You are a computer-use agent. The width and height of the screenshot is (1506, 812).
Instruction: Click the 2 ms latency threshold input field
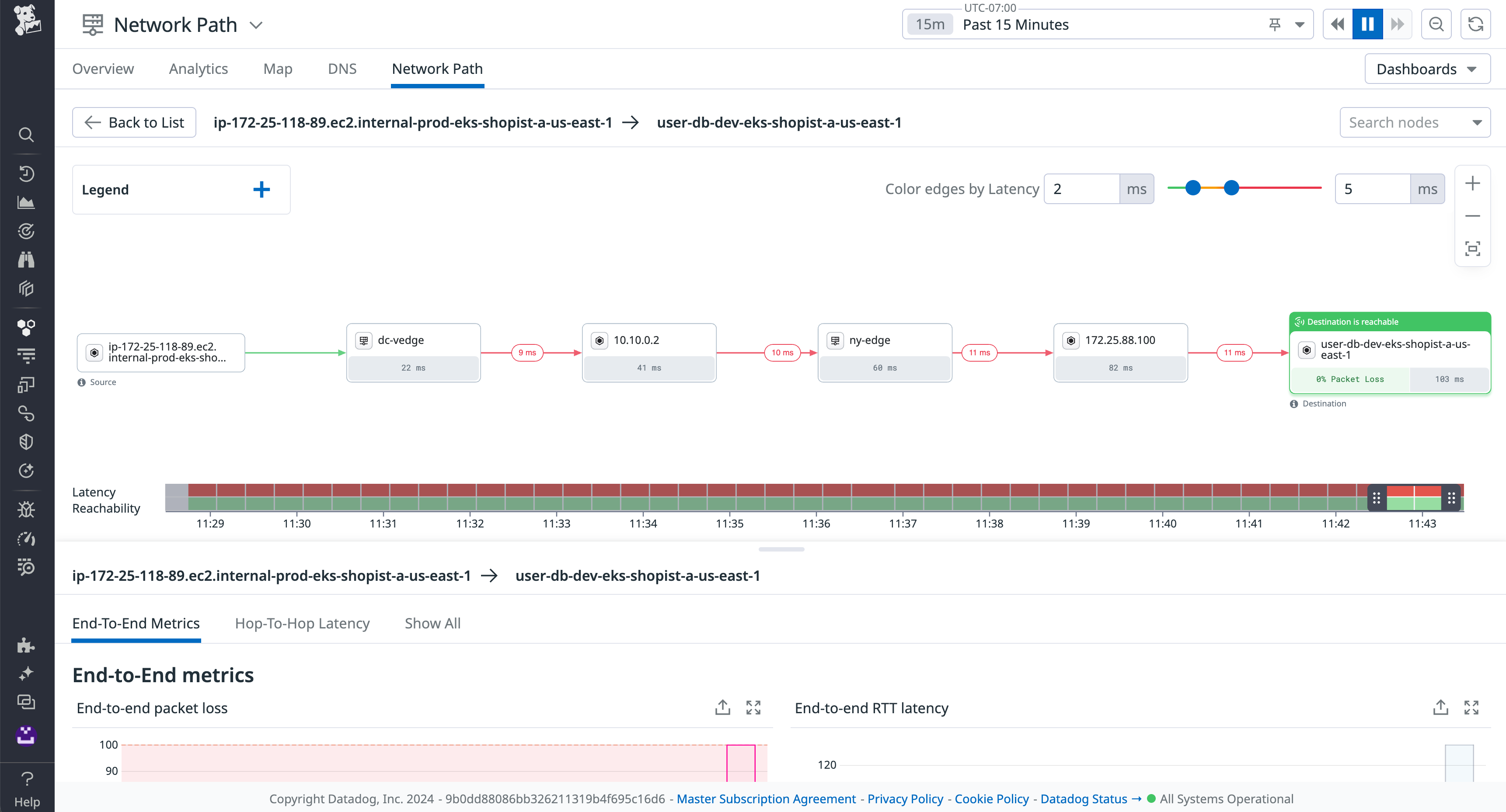coord(1081,188)
